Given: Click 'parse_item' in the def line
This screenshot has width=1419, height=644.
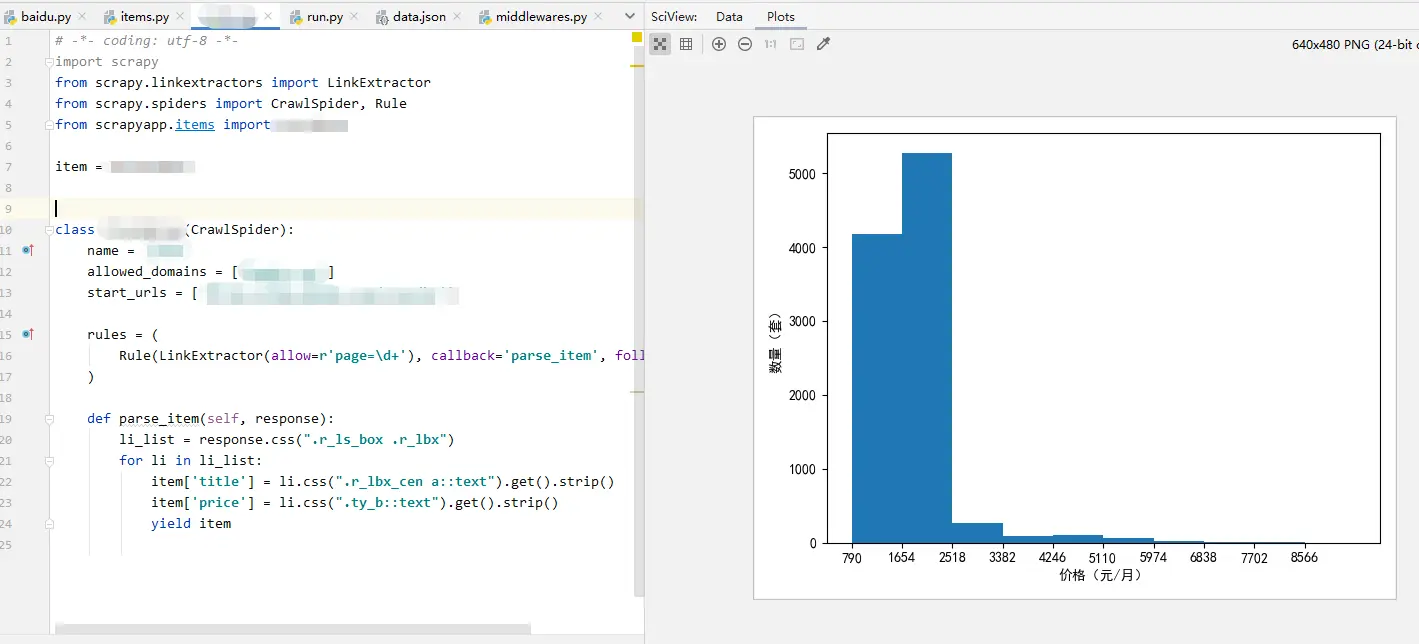Looking at the screenshot, I should pyautogui.click(x=159, y=419).
